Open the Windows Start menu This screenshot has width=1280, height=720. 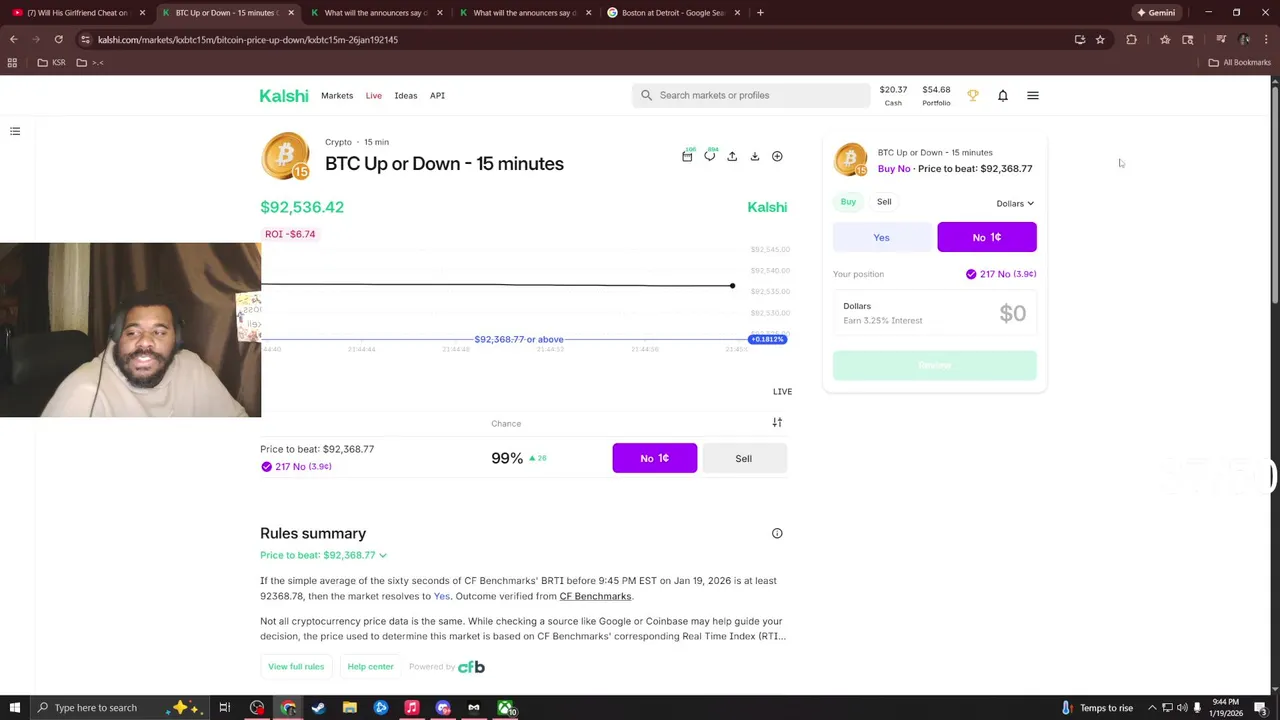coord(15,708)
